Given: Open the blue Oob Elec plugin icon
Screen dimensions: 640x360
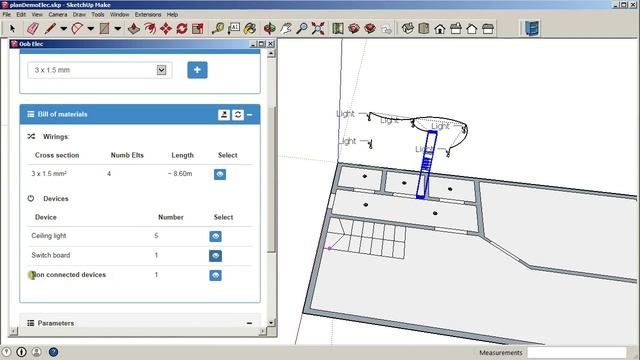Looking at the screenshot, I should [x=532, y=29].
